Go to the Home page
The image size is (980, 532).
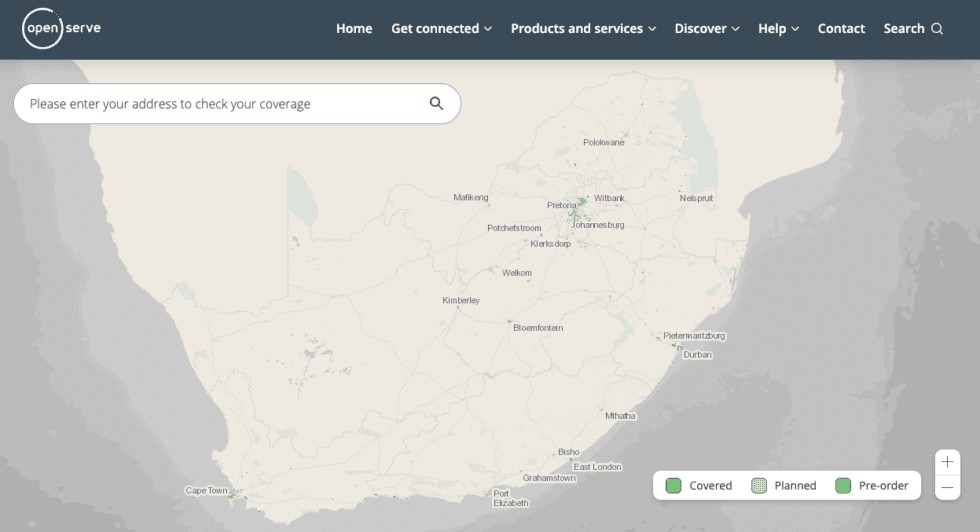click(354, 29)
